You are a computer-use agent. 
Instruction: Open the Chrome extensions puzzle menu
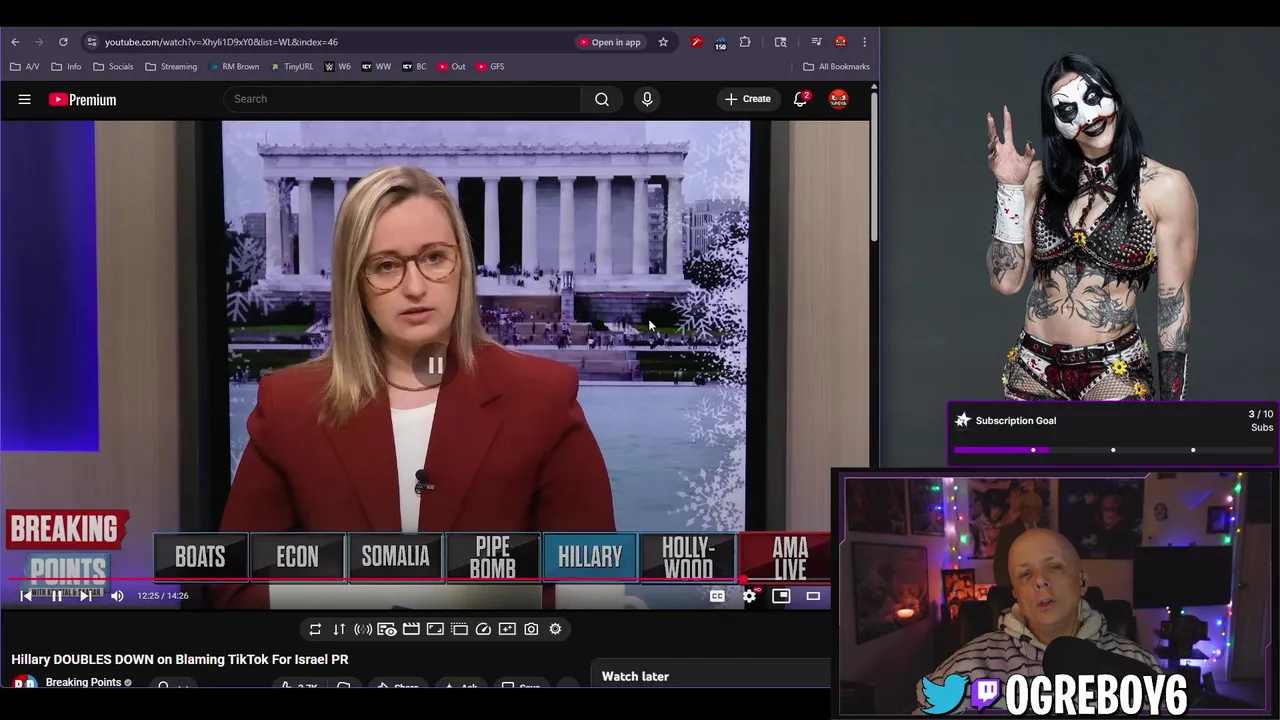pos(745,42)
